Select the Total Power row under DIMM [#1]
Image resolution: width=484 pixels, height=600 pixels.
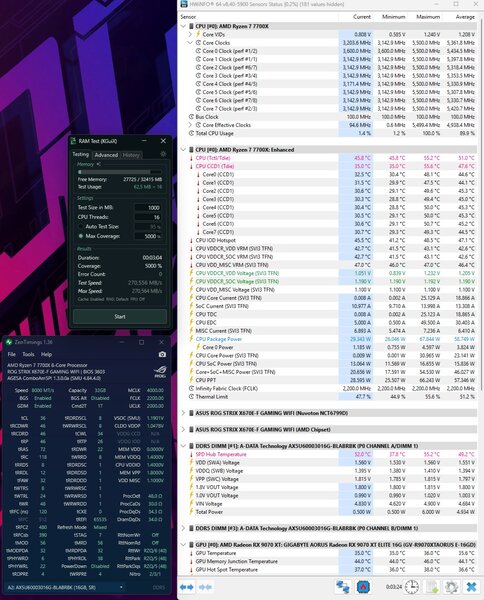pos(328,512)
